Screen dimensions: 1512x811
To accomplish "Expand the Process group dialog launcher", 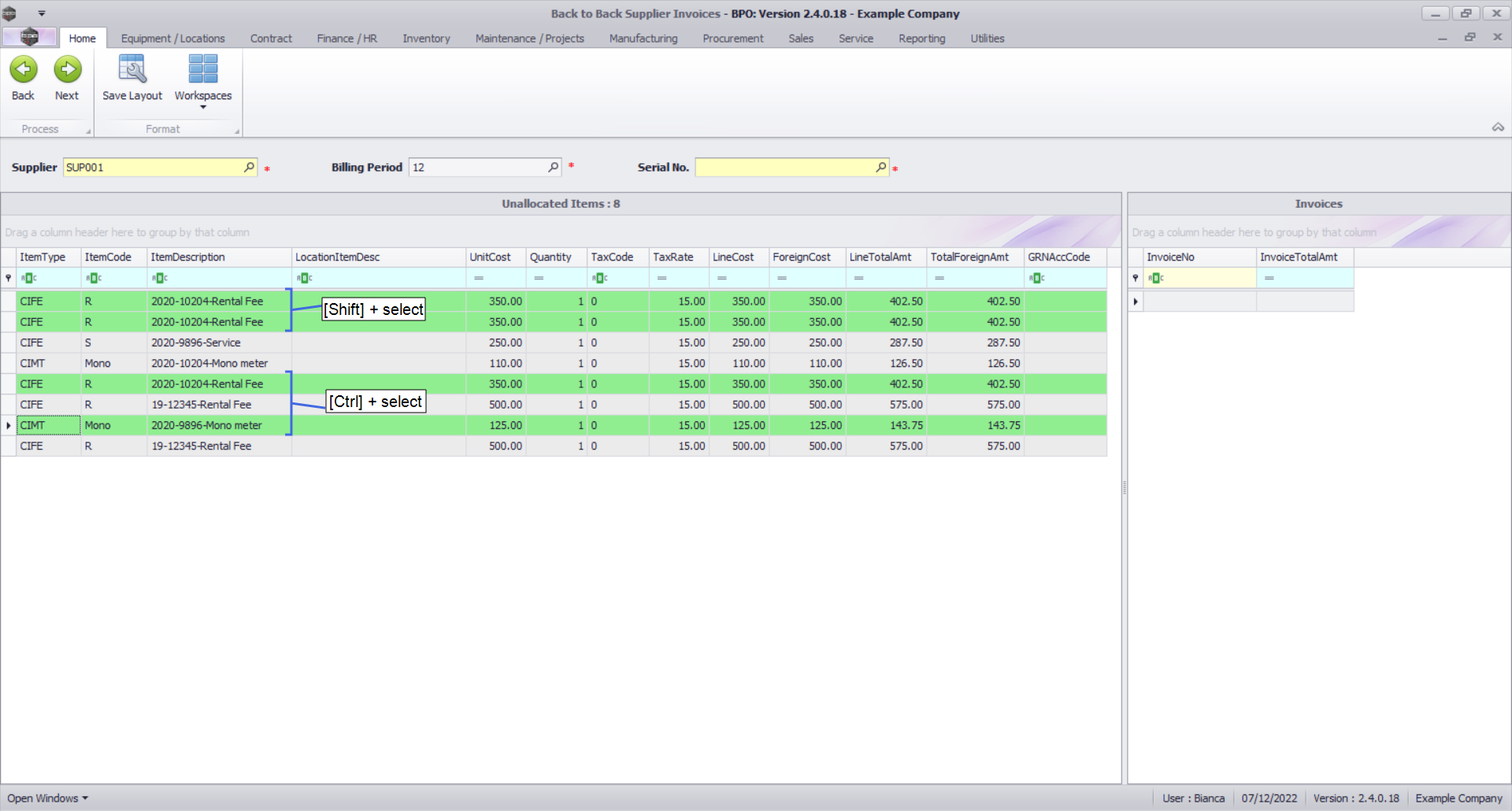I will pos(88,131).
